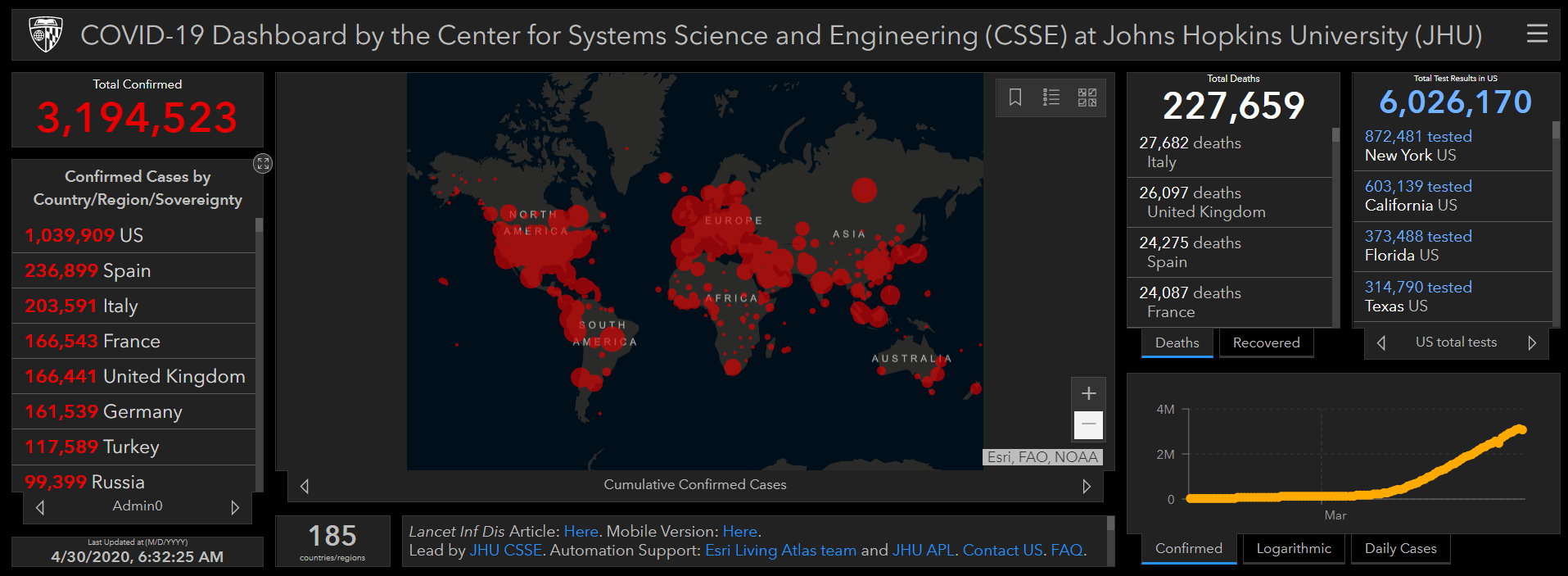Viewport: 1568px width, 576px height.
Task: Open the Lancet article Here link
Action: [581, 531]
